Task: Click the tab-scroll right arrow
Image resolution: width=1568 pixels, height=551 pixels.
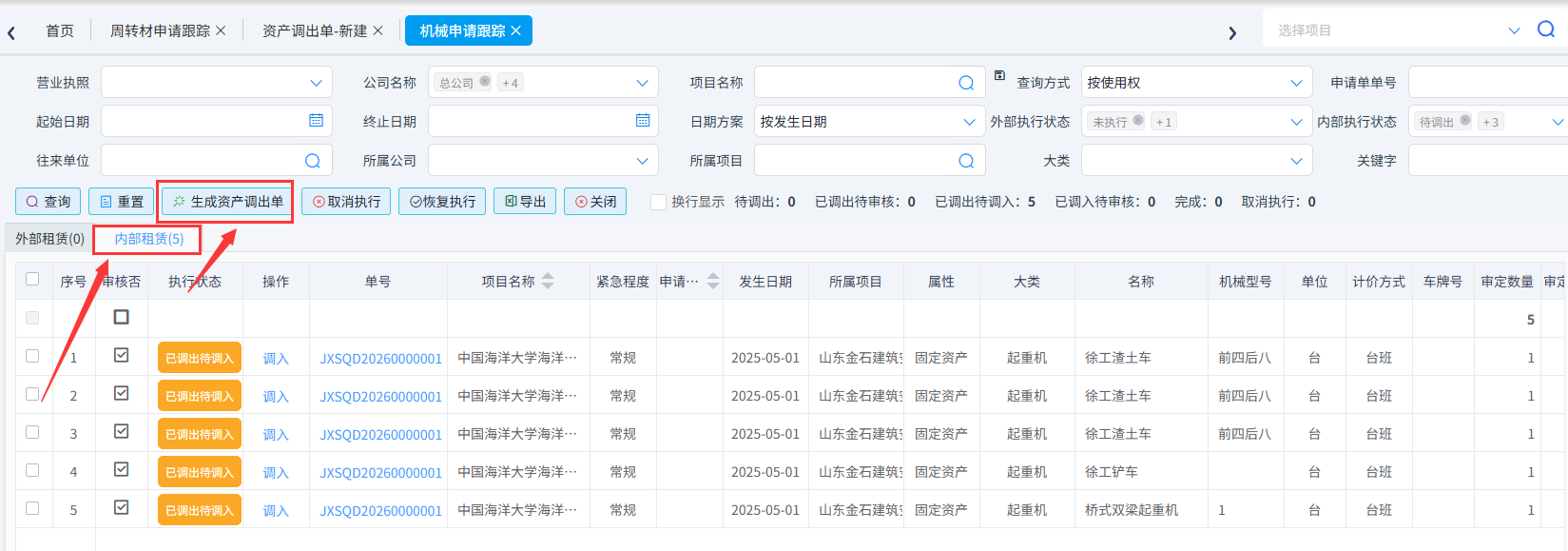Action: tap(1232, 33)
